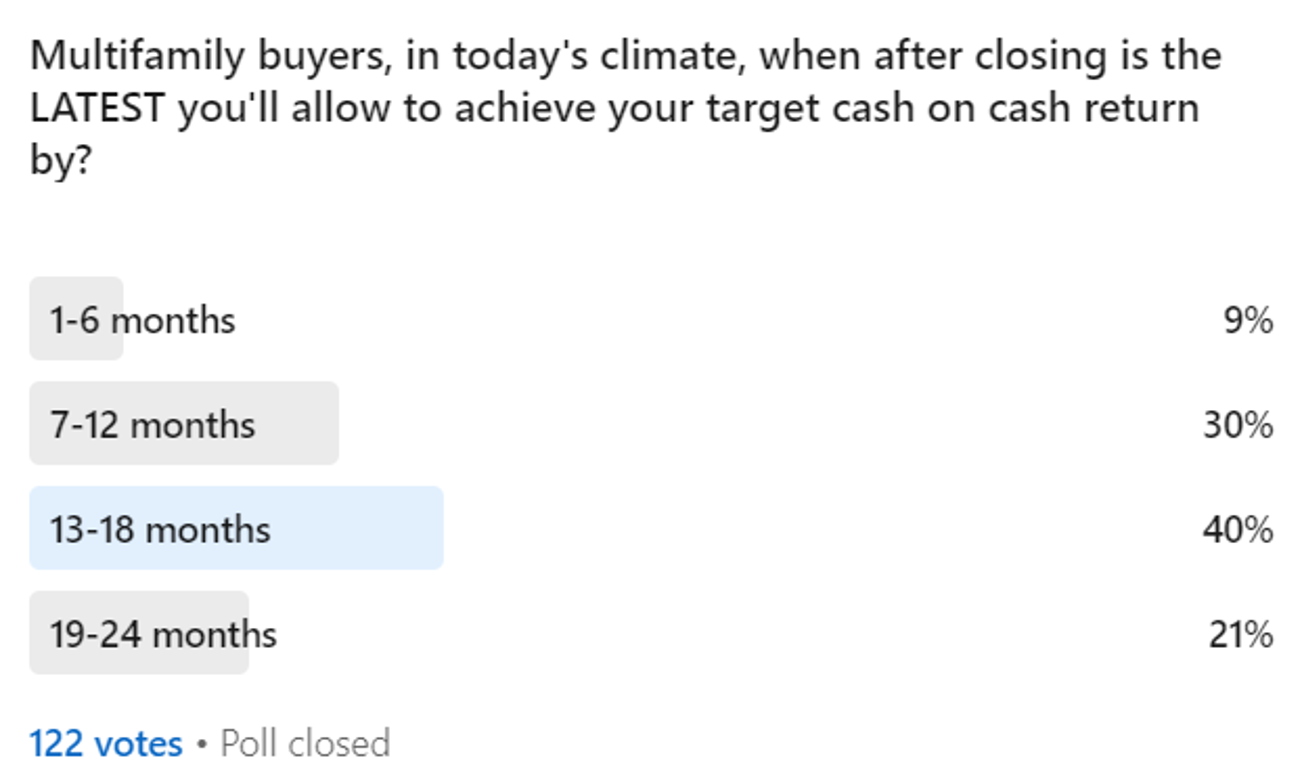
Task: Select the 19-24 months poll option
Action: pos(163,634)
